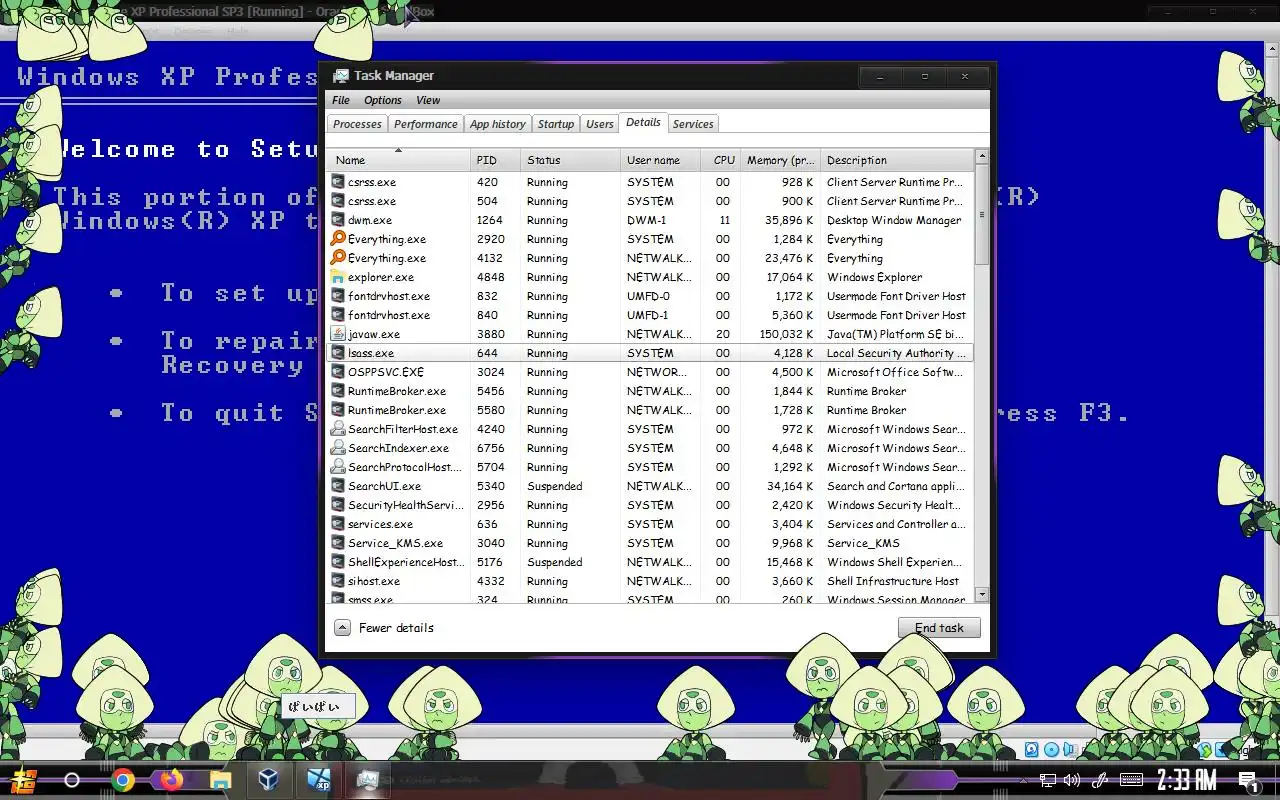Screen dimensions: 1280x800
Task: Click the OSPPSVC.EXE process icon
Action: pyautogui.click(x=338, y=372)
